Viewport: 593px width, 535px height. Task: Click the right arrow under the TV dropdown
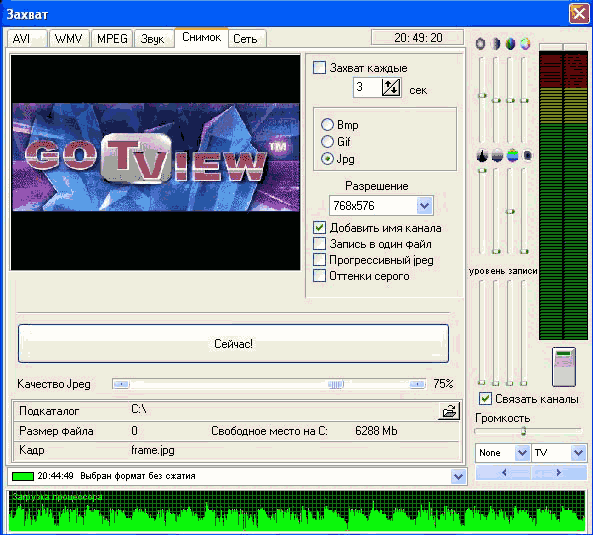pos(559,472)
